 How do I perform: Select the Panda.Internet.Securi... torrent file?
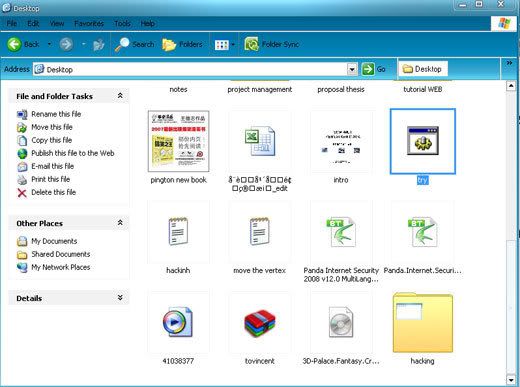[423, 232]
